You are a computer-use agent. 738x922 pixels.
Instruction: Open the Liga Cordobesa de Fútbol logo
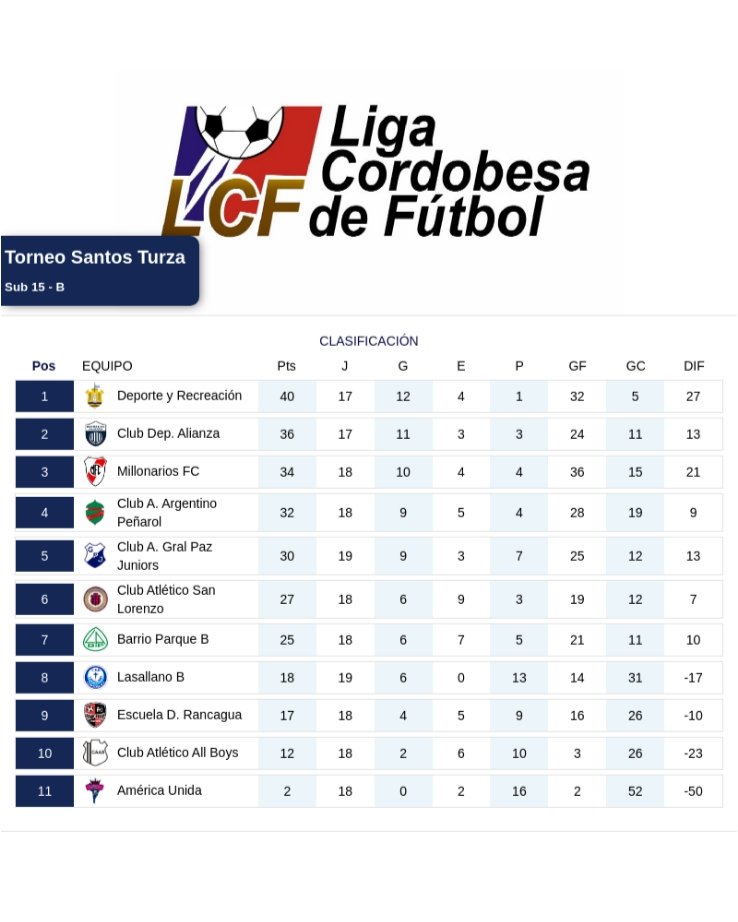(376, 171)
